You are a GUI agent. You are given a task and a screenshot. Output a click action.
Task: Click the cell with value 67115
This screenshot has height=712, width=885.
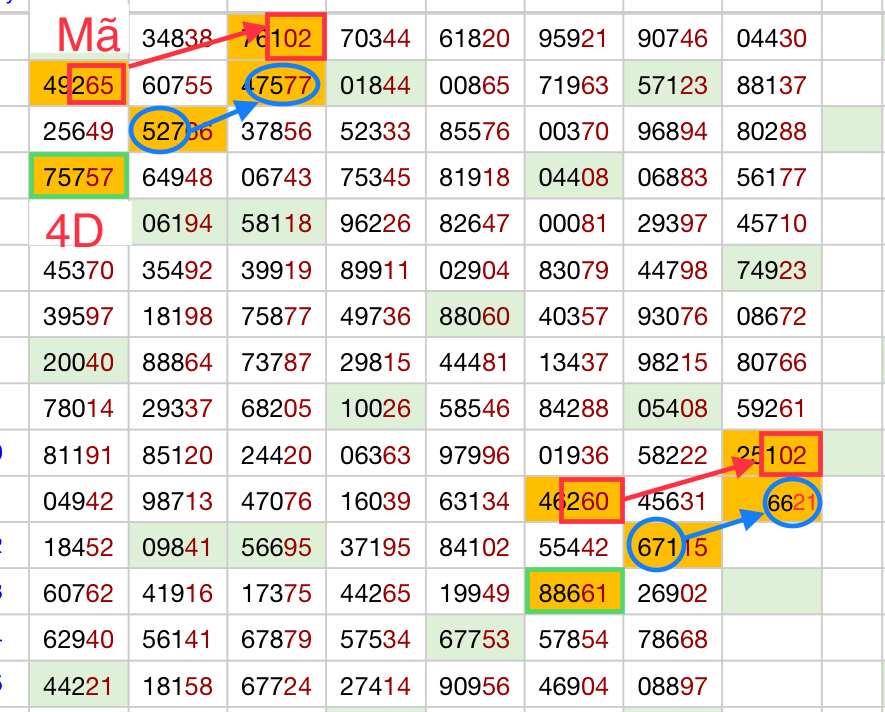[x=673, y=547]
